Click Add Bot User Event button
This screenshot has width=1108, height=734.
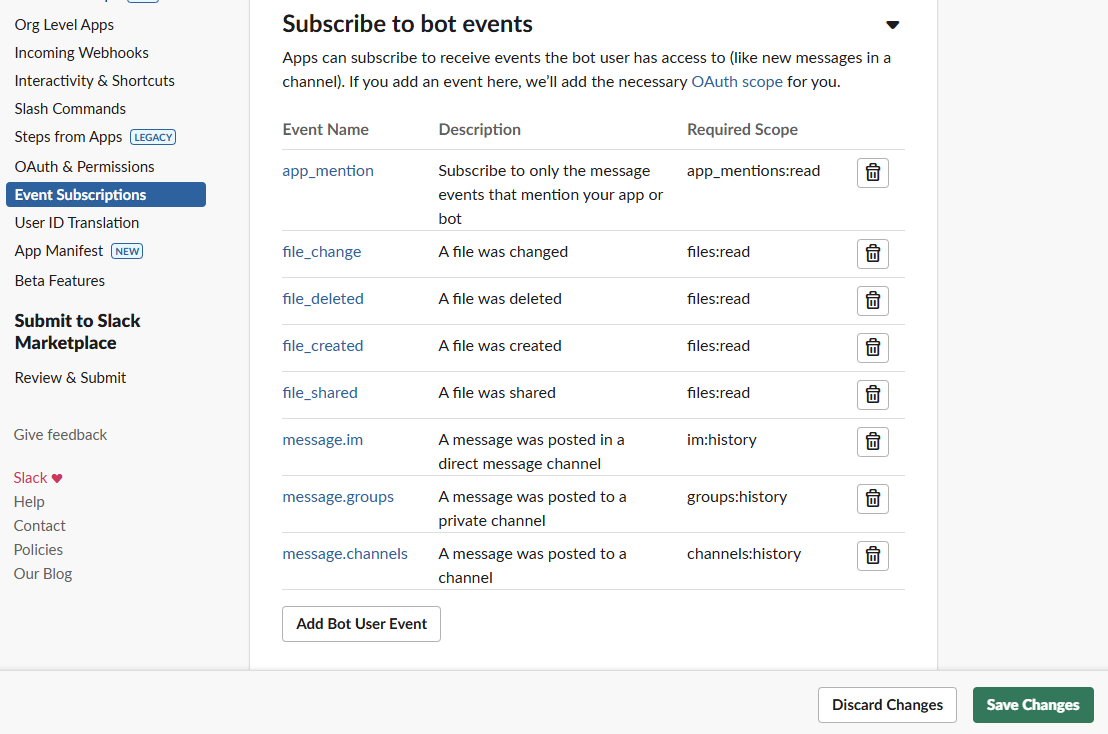point(361,624)
